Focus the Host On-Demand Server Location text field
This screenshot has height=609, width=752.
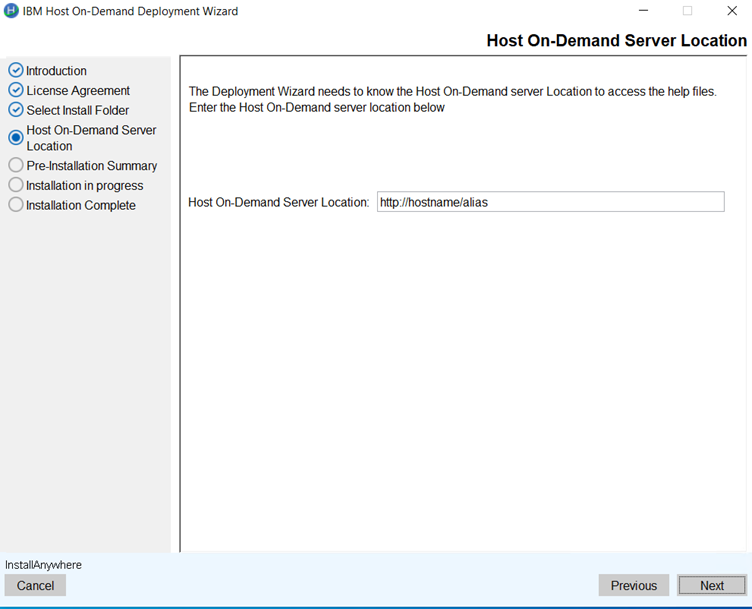[550, 202]
